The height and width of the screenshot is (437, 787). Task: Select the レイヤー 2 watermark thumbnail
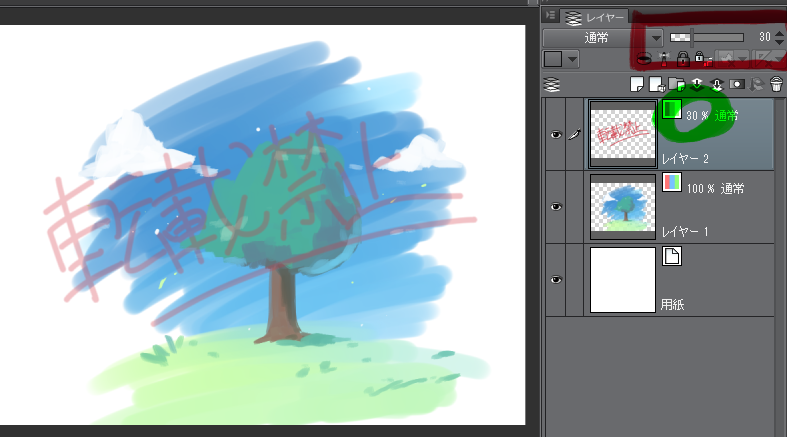coord(623,134)
